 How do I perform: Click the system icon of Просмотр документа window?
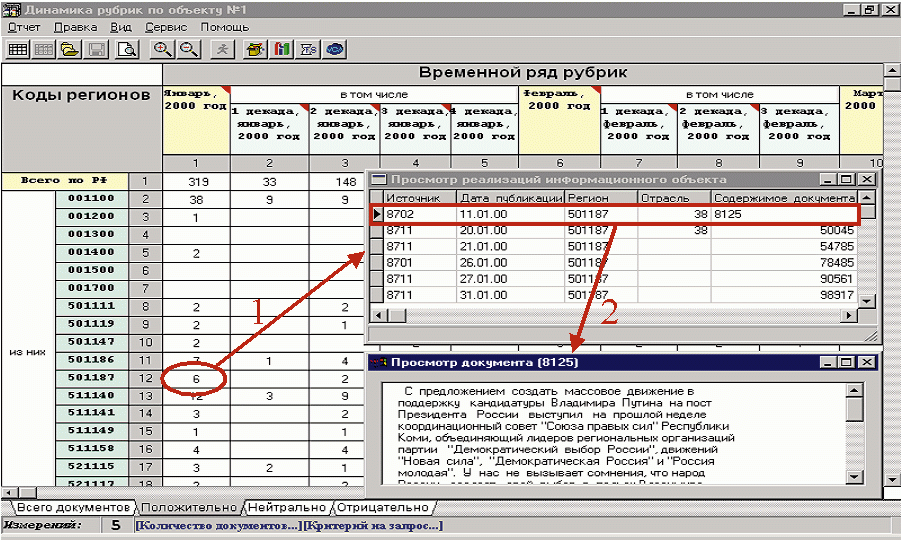[379, 362]
